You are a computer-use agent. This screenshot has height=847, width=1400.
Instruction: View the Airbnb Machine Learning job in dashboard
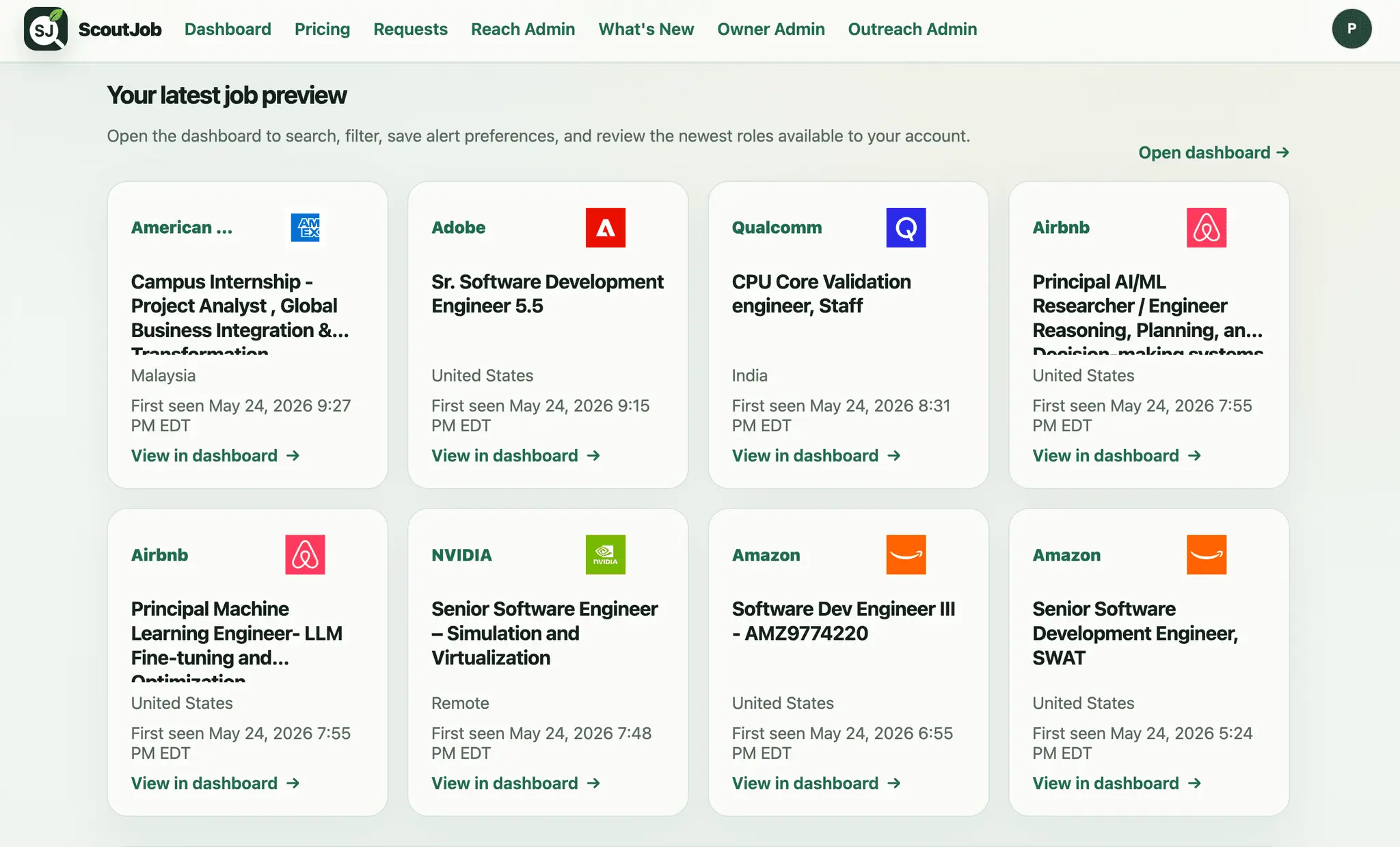pos(215,783)
